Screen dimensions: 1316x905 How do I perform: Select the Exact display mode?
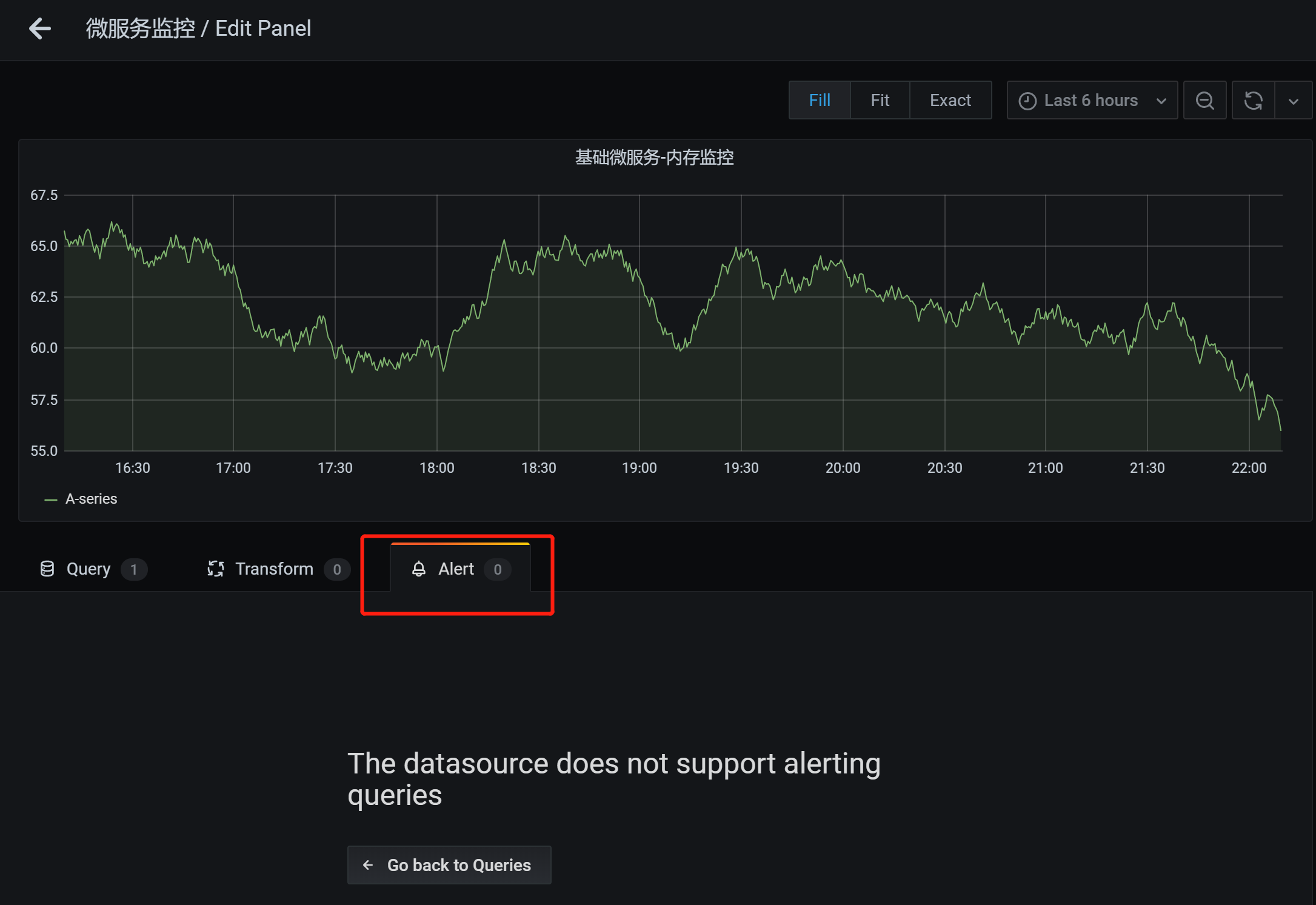pos(950,101)
